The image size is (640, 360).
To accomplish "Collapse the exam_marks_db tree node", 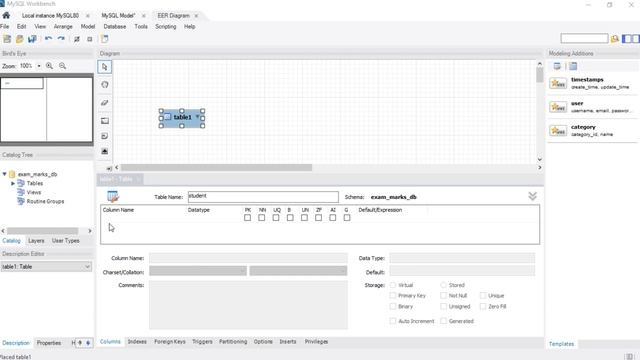I will [4, 174].
